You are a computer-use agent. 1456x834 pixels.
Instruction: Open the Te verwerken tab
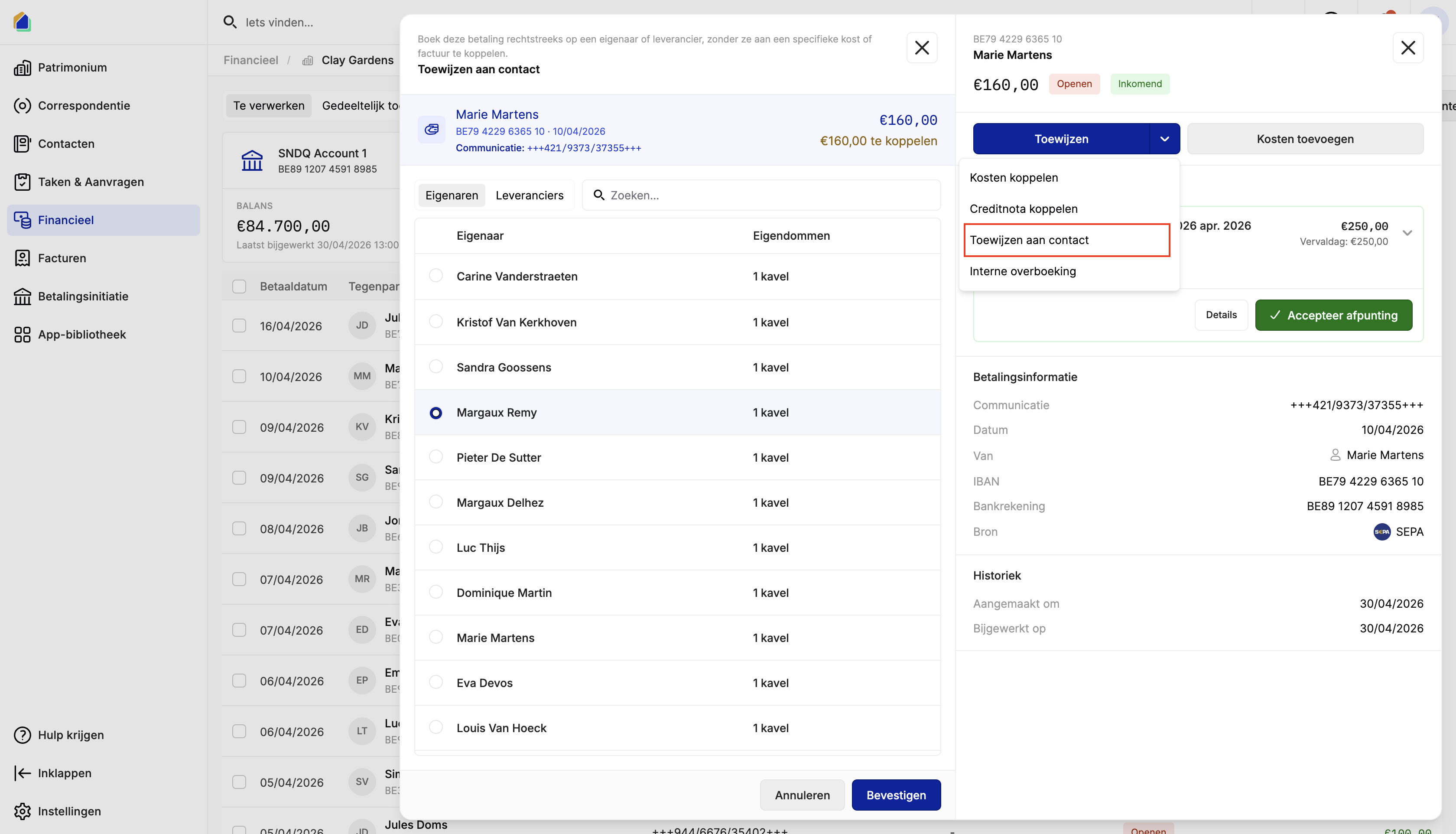(269, 106)
